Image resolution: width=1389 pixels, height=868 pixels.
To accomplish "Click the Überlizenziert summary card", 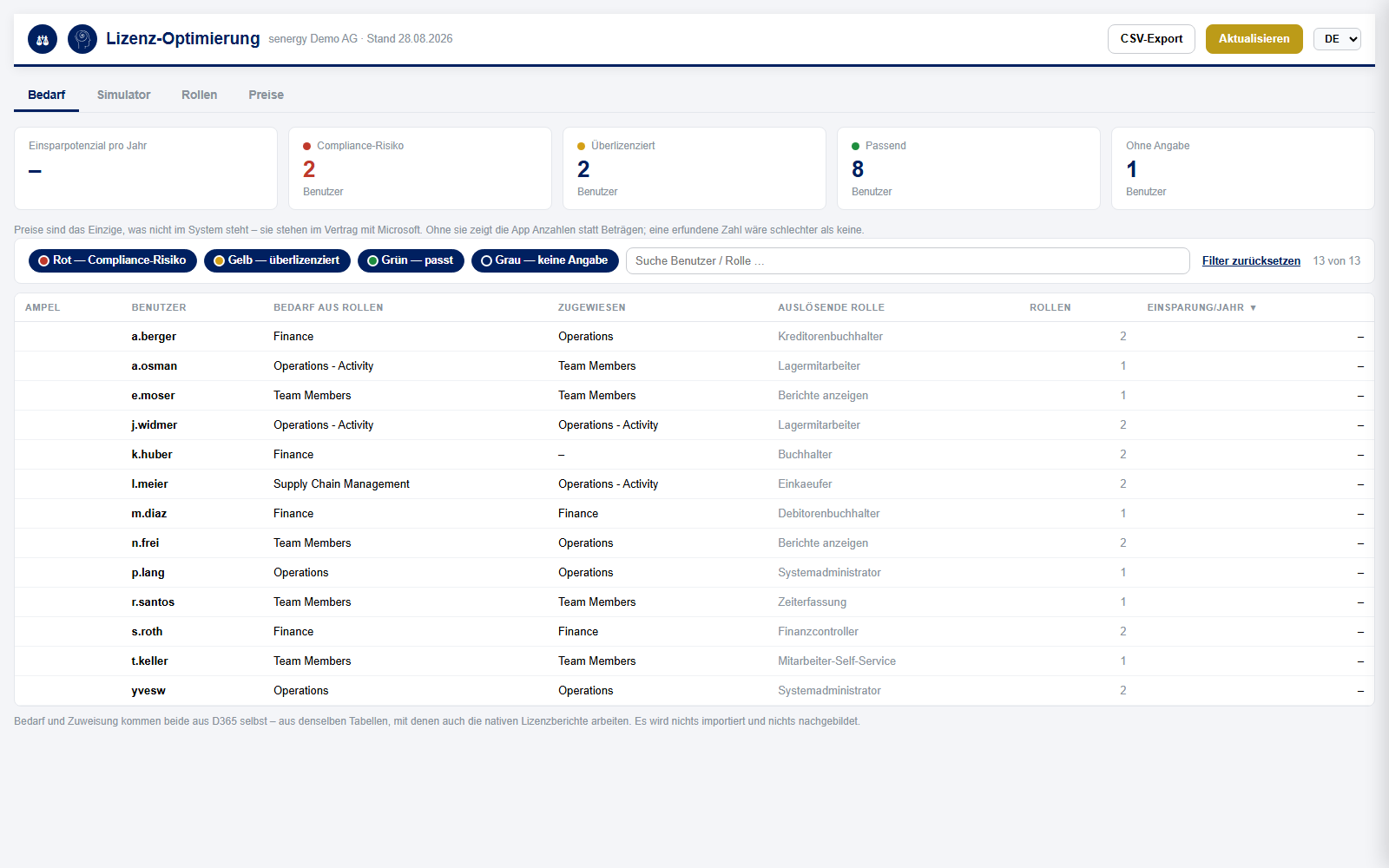I will [694, 168].
